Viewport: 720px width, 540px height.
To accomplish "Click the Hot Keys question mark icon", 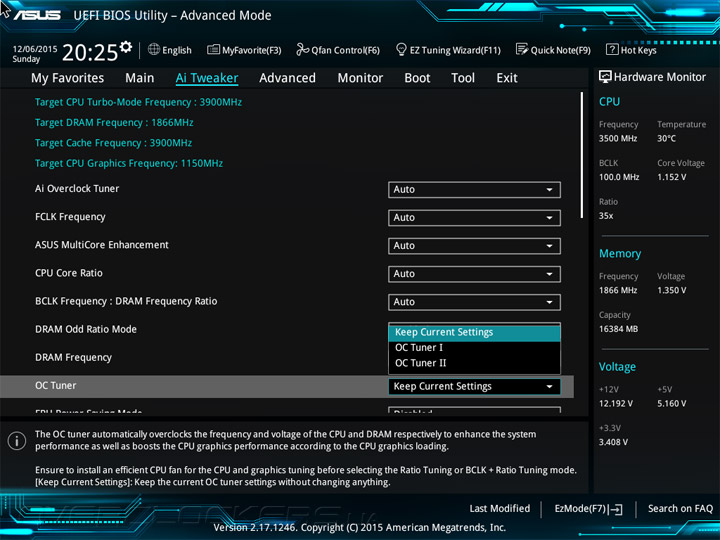I will click(x=612, y=49).
